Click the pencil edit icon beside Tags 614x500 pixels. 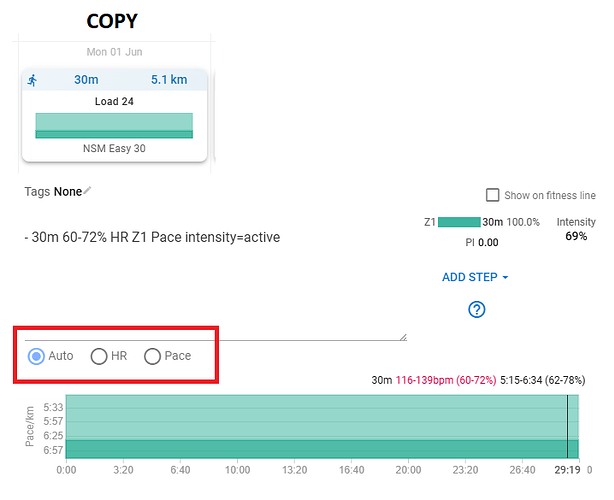88,190
